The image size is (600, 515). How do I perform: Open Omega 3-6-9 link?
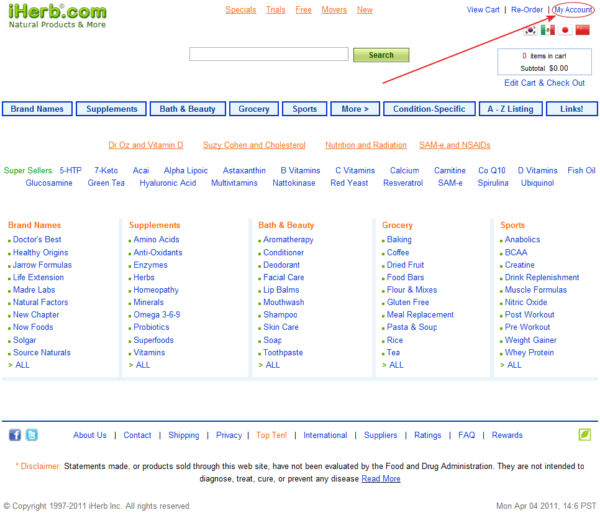coord(157,315)
